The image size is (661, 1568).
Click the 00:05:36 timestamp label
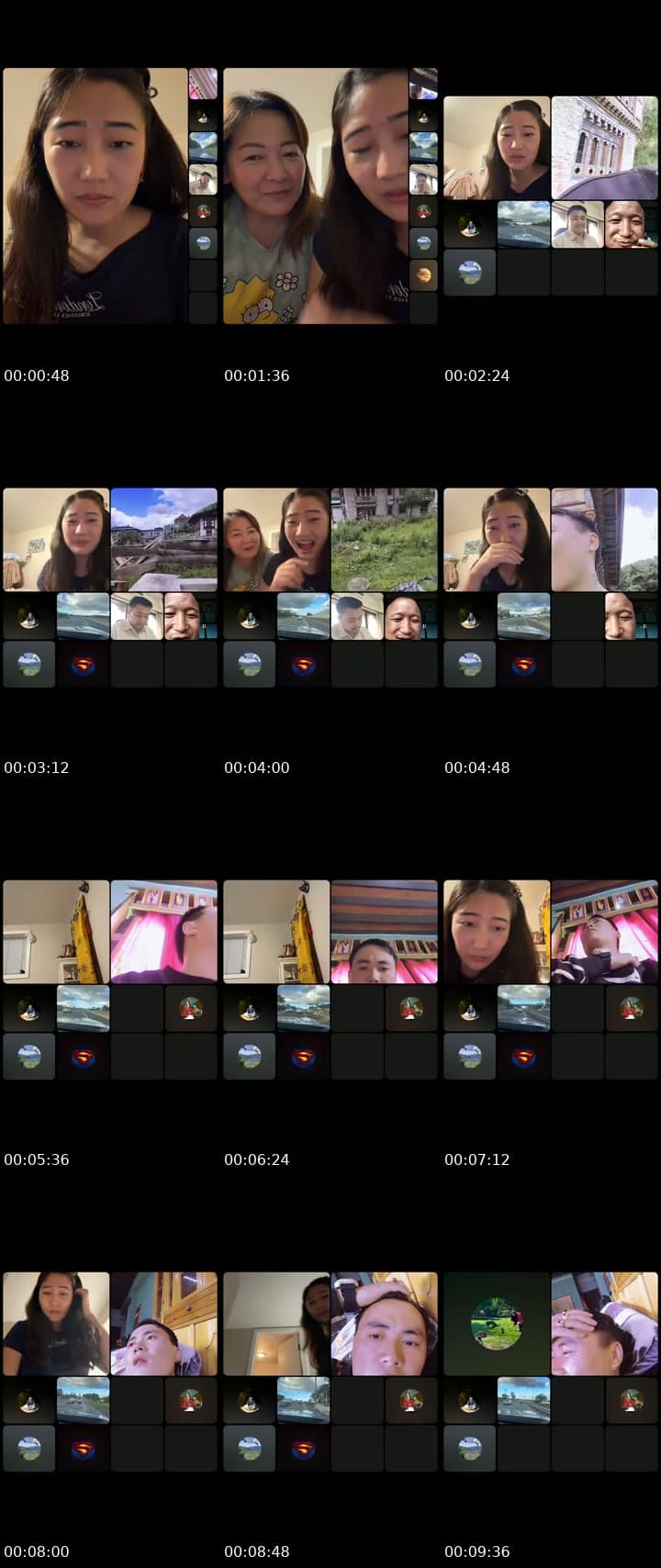pyautogui.click(x=36, y=1159)
